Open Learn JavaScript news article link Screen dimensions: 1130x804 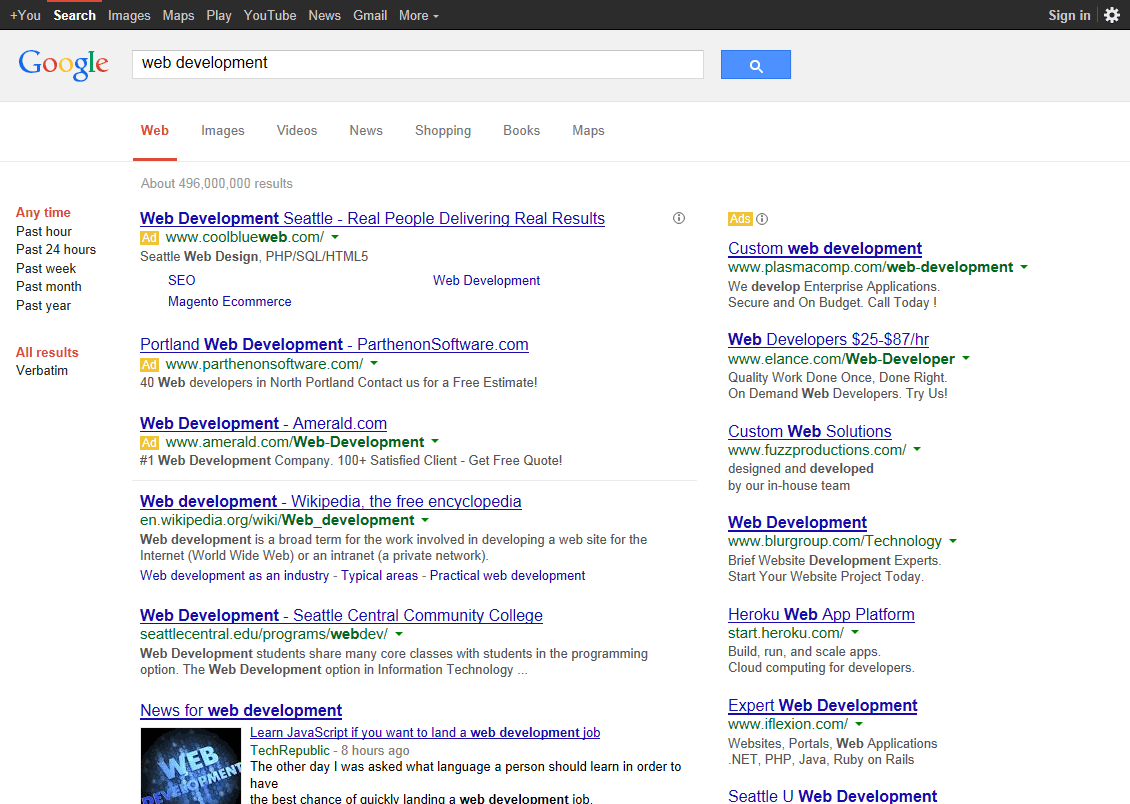pos(425,733)
